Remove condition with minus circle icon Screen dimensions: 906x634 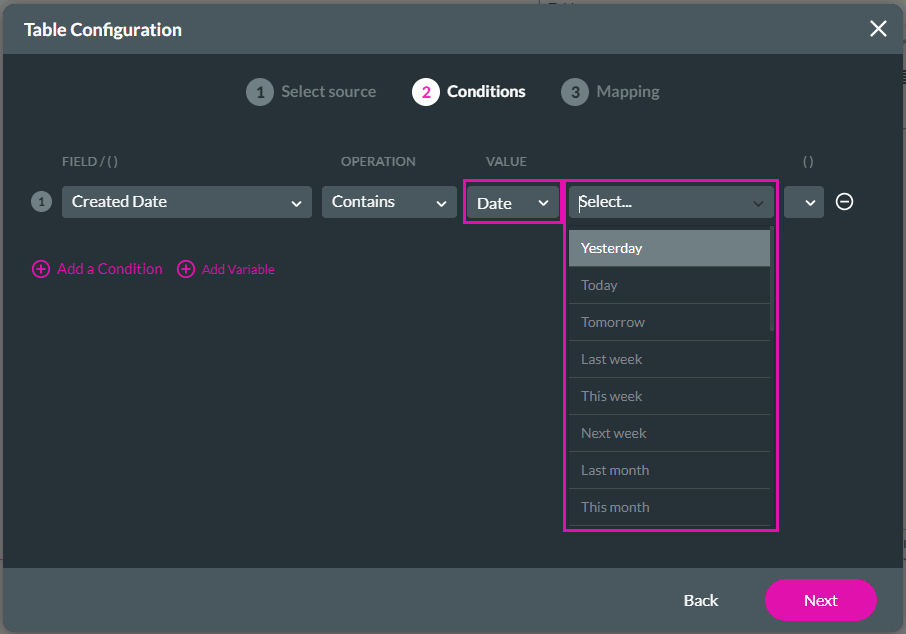[844, 202]
